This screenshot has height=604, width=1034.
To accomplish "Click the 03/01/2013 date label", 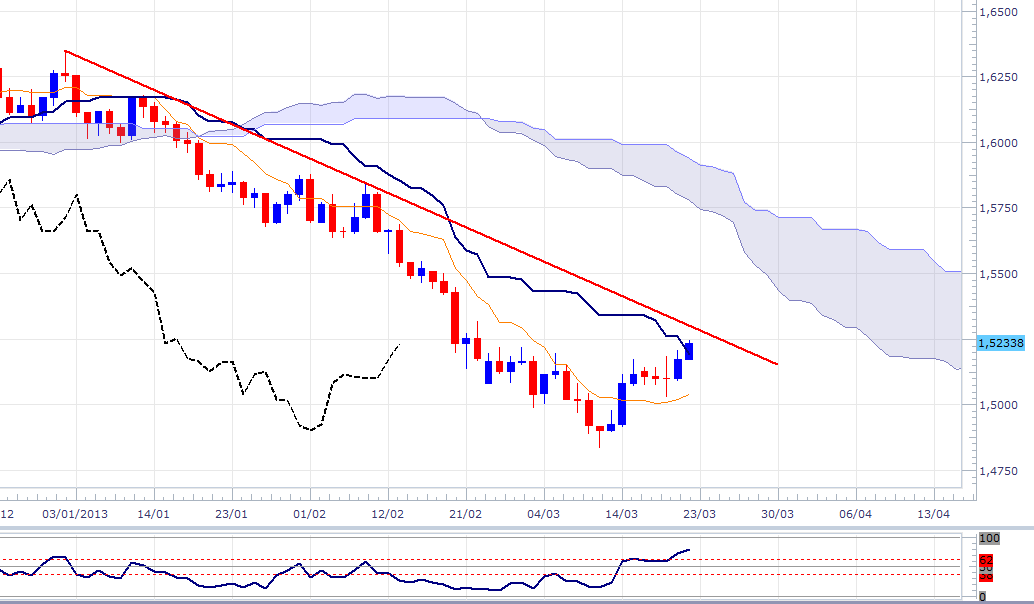I will point(76,513).
